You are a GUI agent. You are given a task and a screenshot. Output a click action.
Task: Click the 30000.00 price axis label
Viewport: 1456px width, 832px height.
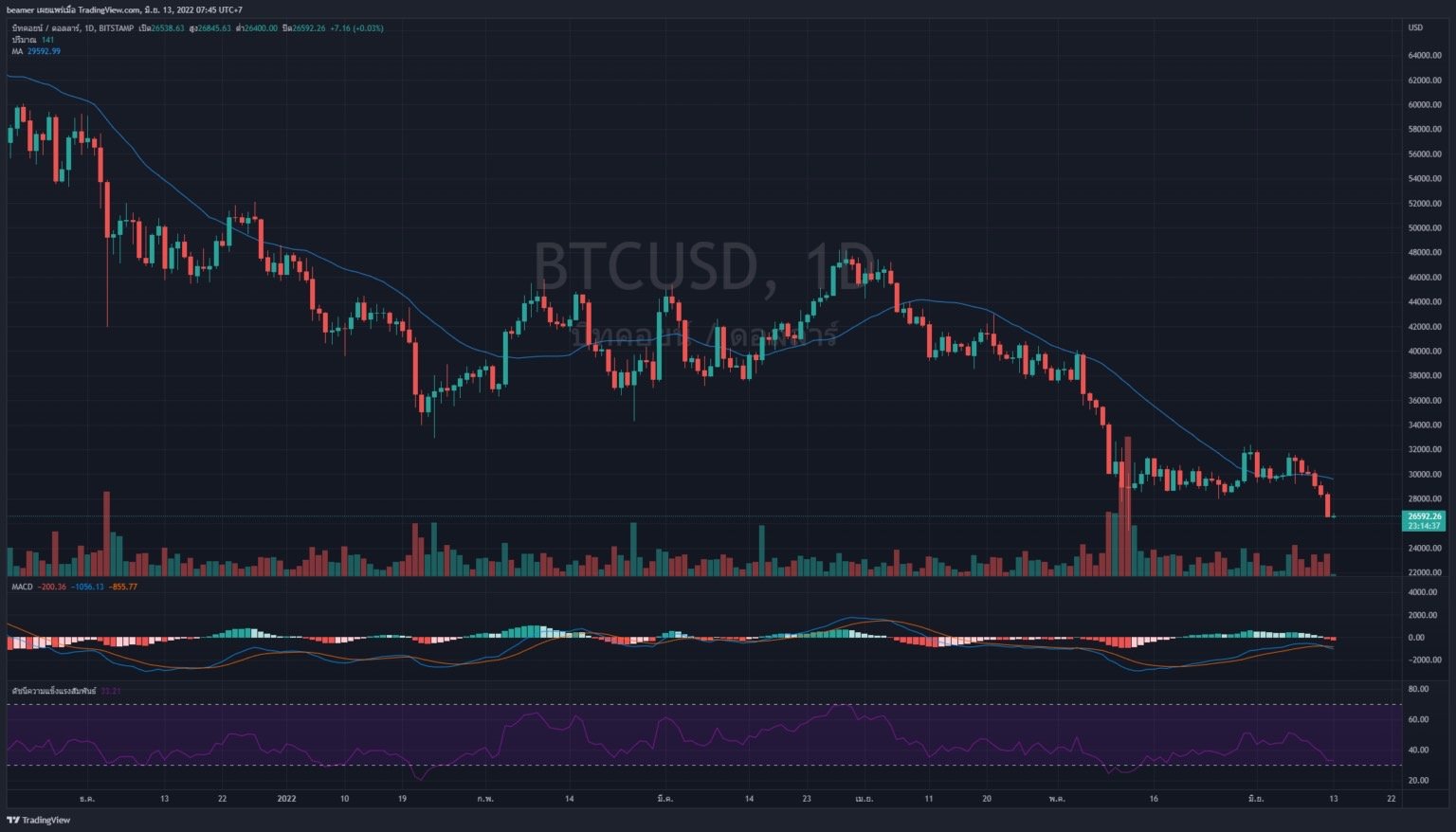tap(1425, 474)
